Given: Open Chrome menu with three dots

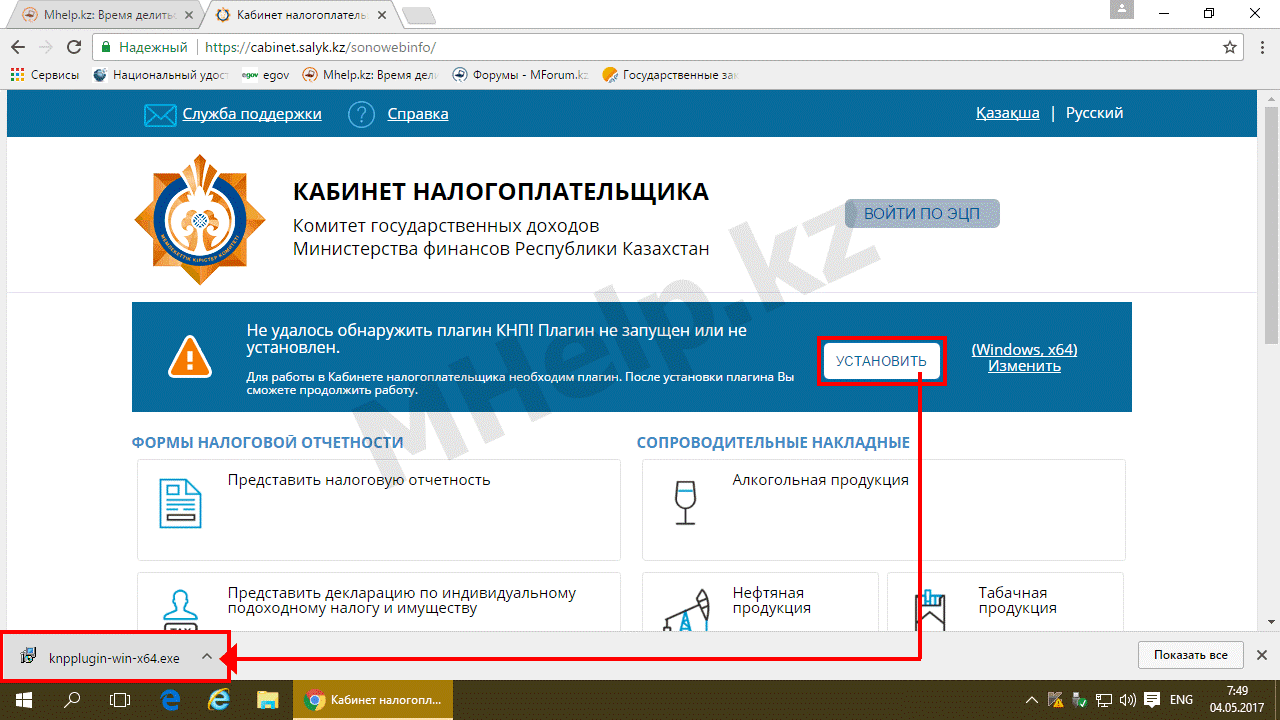Looking at the screenshot, I should (1263, 47).
